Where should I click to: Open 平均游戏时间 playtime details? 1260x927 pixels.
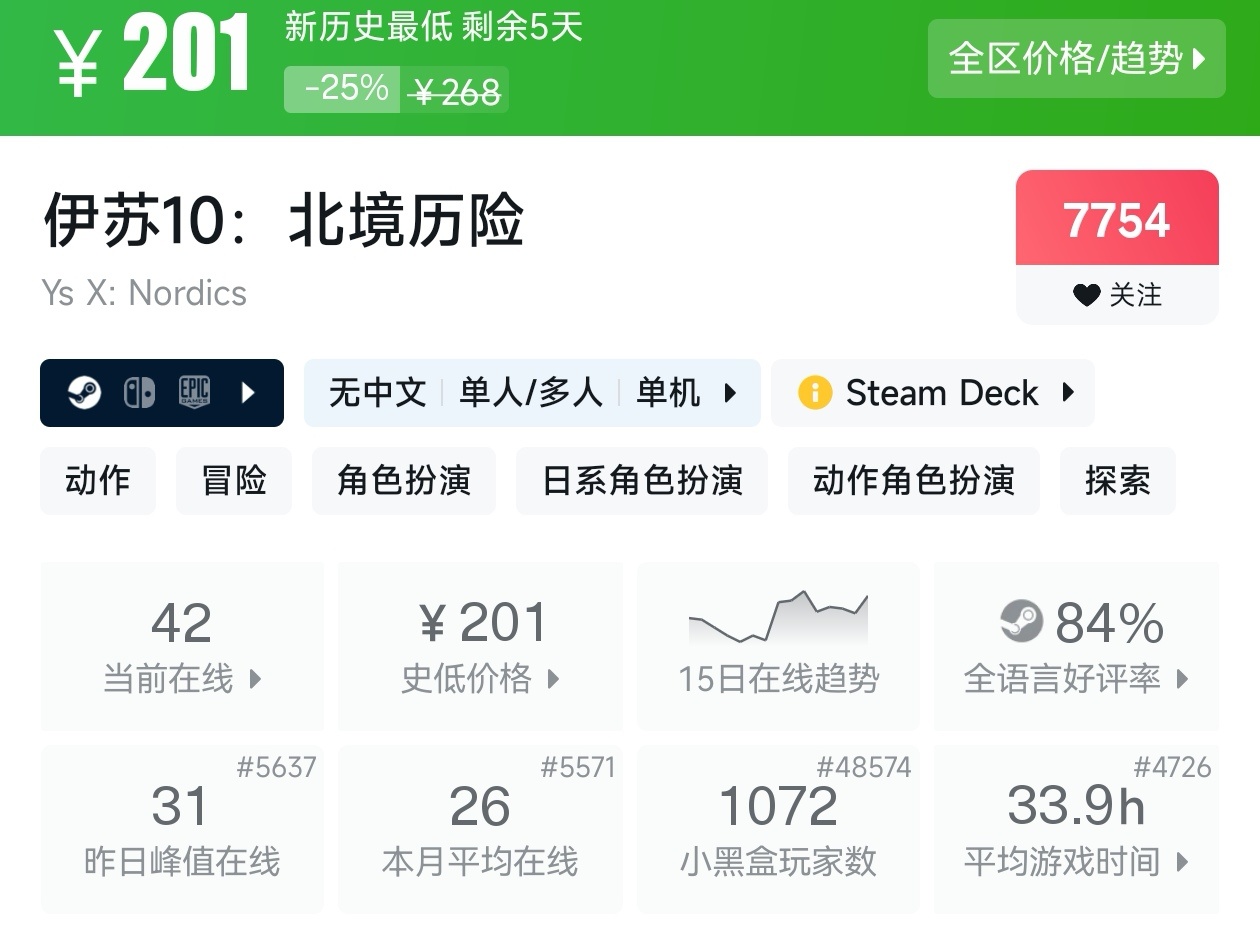coord(1076,861)
